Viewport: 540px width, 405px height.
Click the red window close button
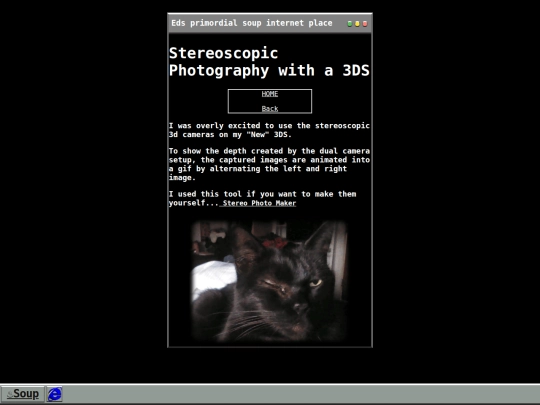365,24
